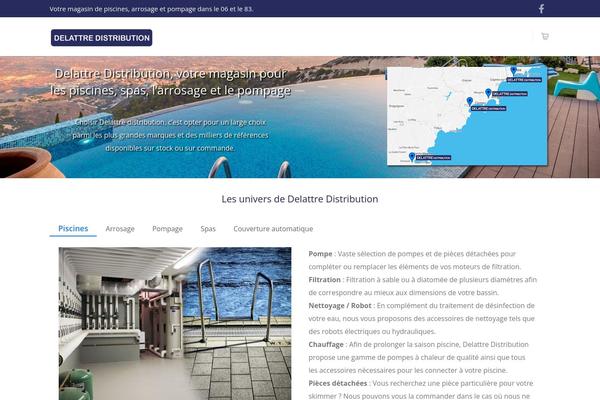This screenshot has width=600, height=400.
Task: Click the pool equipment room photo
Action: pos(175,323)
